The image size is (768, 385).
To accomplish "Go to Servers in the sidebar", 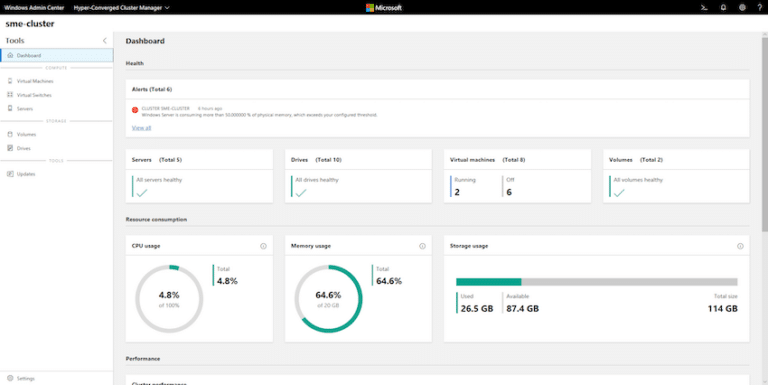I will 56,109.
